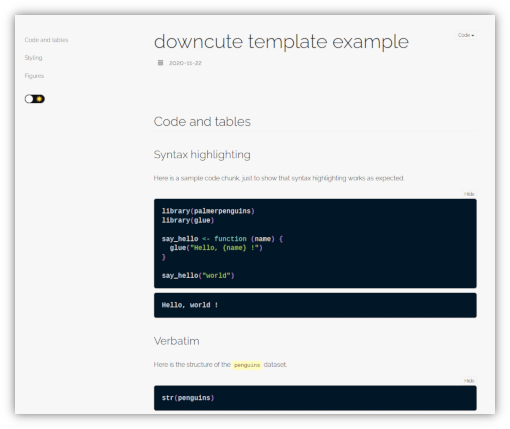
Task: Click the Hello, world ! output block
Action: pyautogui.click(x=315, y=305)
